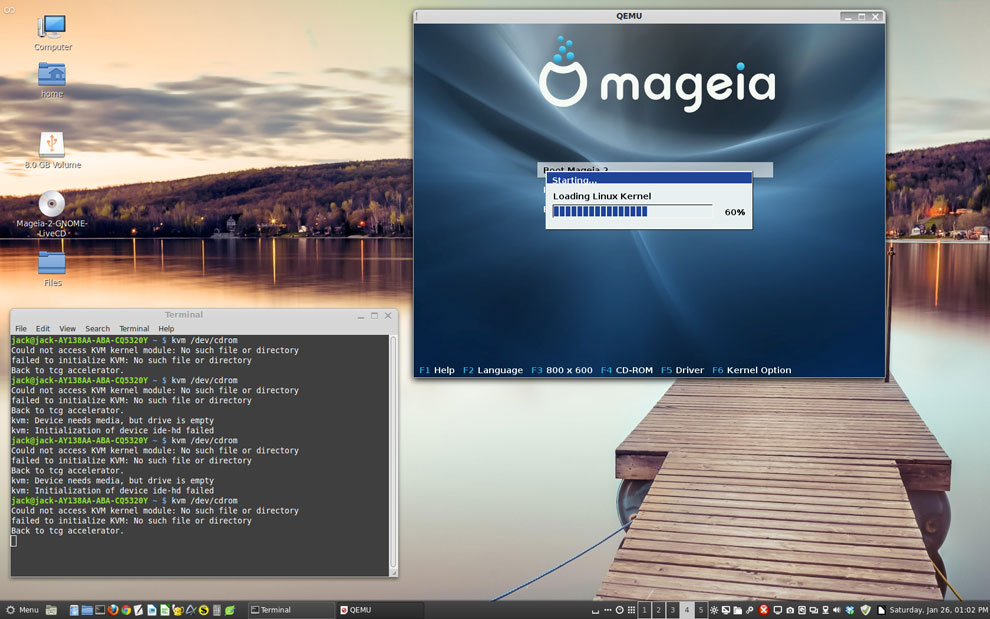This screenshot has width=990, height=619.
Task: Click the 60% progress value
Action: 734,212
